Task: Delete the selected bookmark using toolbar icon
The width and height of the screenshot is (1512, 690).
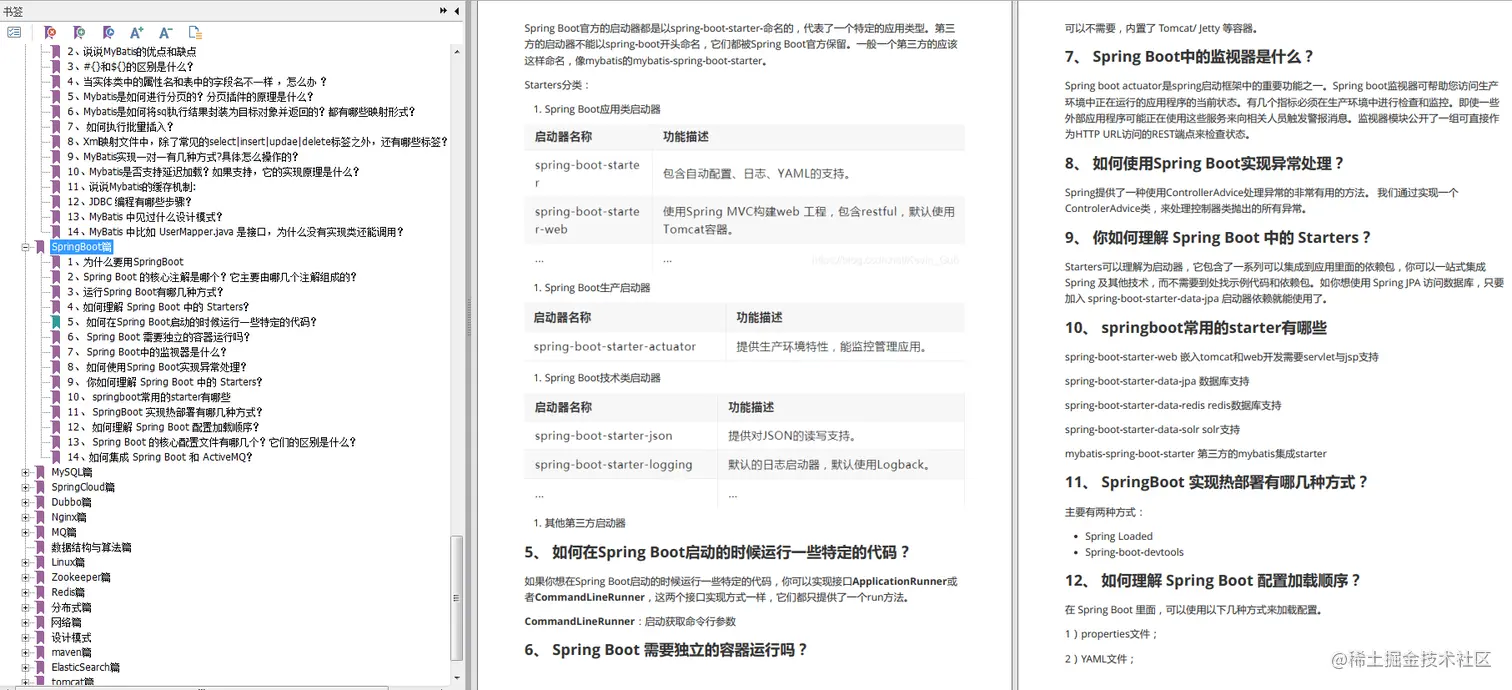Action: [x=50, y=32]
